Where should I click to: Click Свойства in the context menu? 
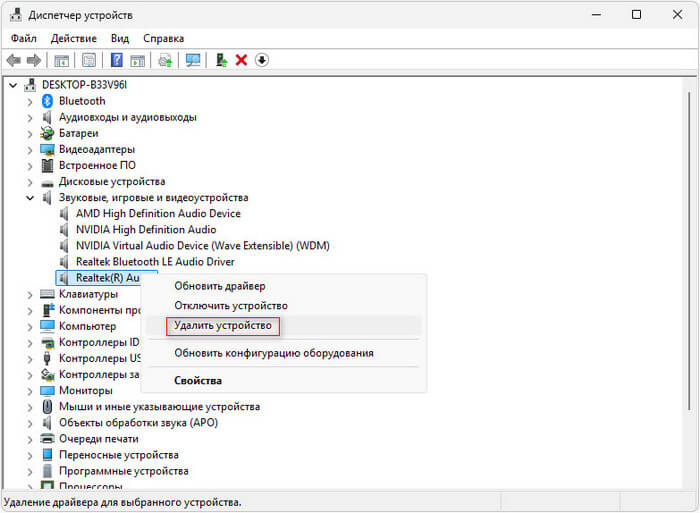coord(198,381)
